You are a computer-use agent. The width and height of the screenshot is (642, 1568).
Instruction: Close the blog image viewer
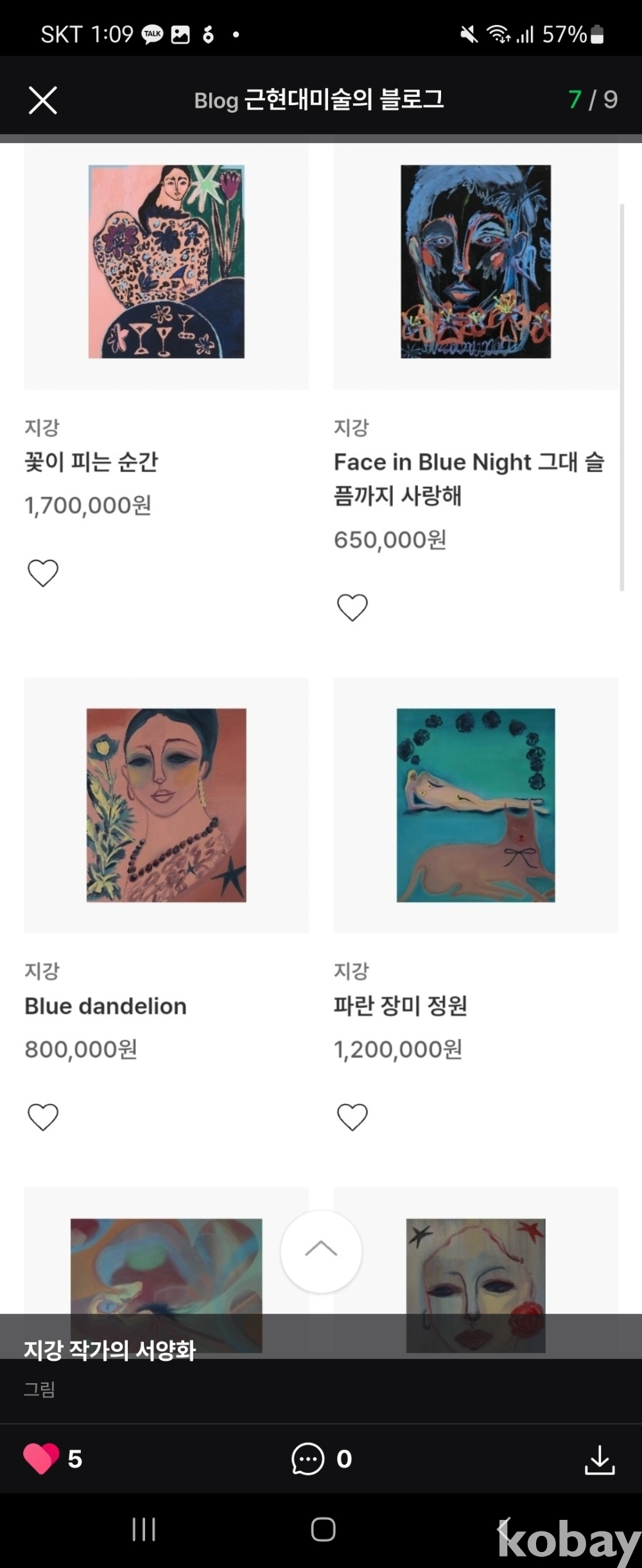(x=43, y=100)
